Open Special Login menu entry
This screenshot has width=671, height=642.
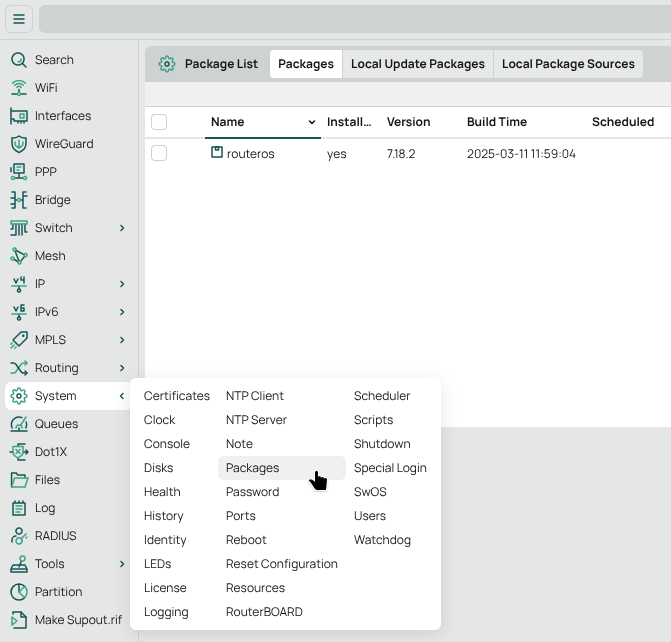click(390, 468)
